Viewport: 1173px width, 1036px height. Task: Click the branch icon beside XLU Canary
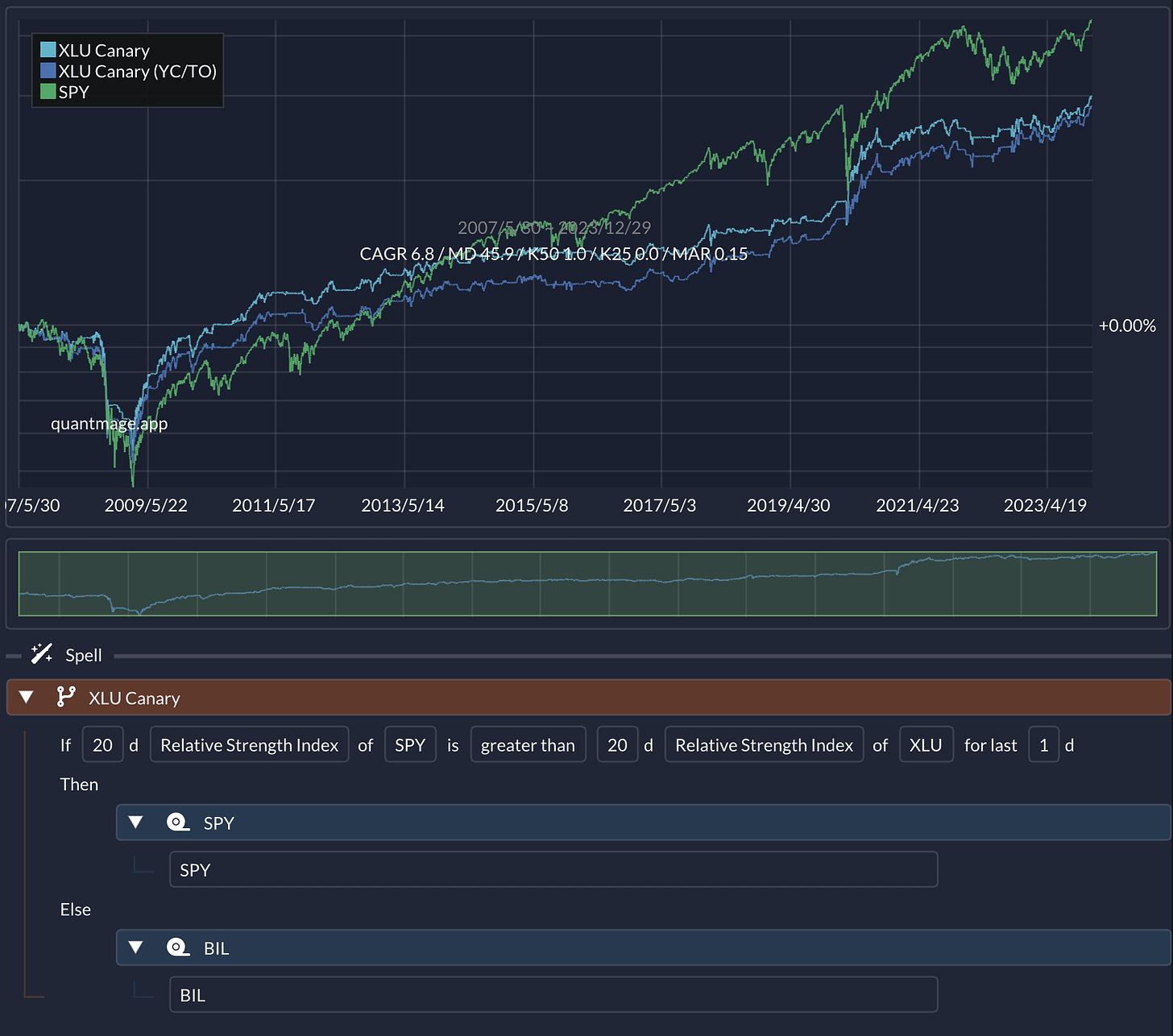pyautogui.click(x=66, y=697)
